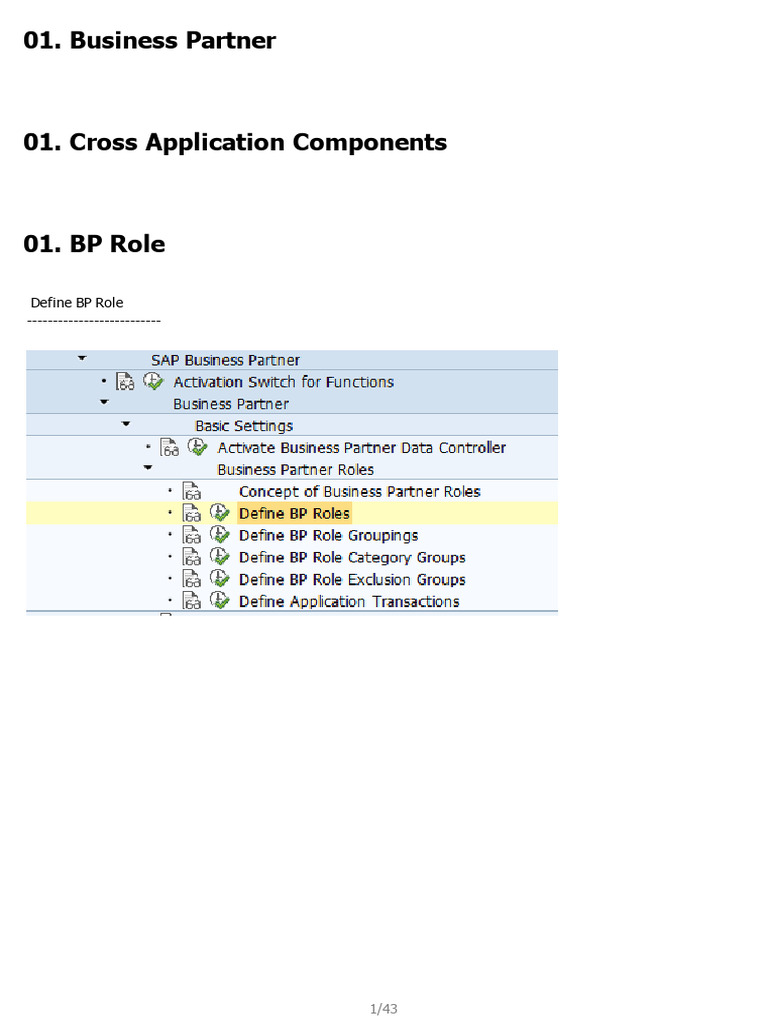Select Define BP Role Groupings entry
Viewport: 768px width, 1024px height.
click(328, 536)
